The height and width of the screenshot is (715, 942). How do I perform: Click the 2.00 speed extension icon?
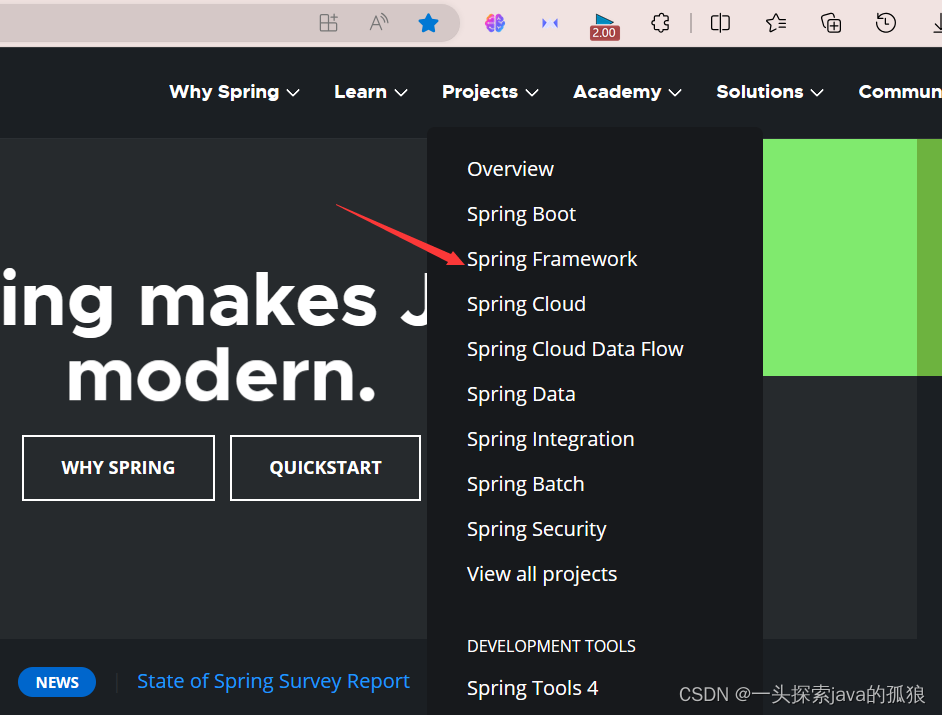(x=604, y=26)
